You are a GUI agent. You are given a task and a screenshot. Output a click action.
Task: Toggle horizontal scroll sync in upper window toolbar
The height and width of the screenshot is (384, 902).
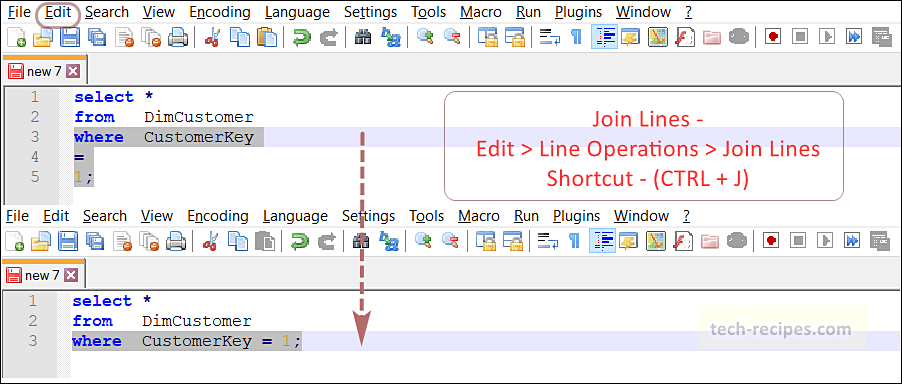tap(515, 37)
